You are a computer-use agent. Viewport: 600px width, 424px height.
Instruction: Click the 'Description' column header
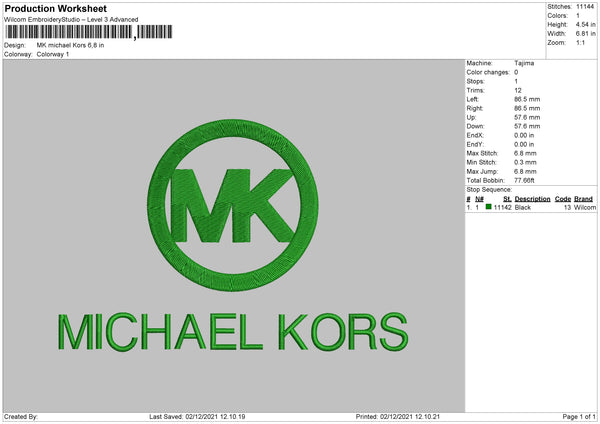click(x=532, y=199)
